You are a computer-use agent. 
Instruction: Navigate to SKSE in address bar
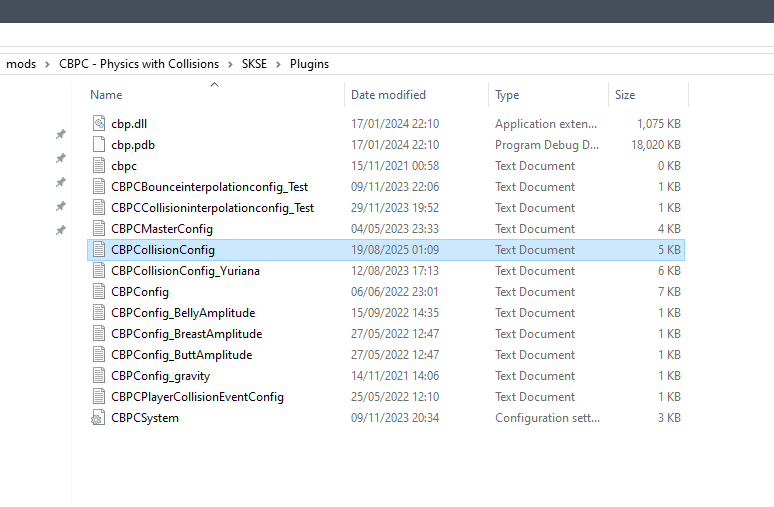[x=254, y=64]
